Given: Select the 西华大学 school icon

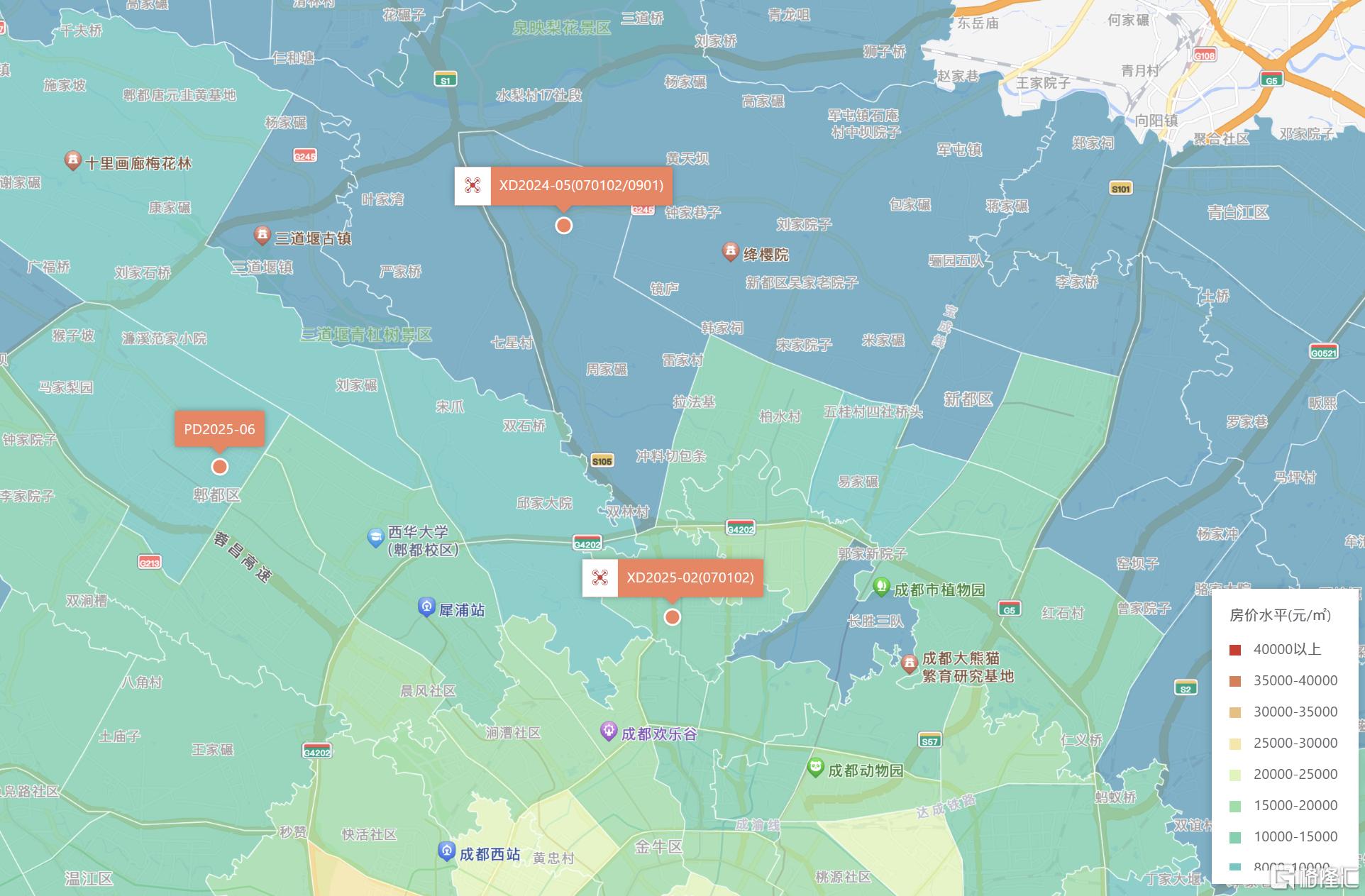Looking at the screenshot, I should 375,538.
